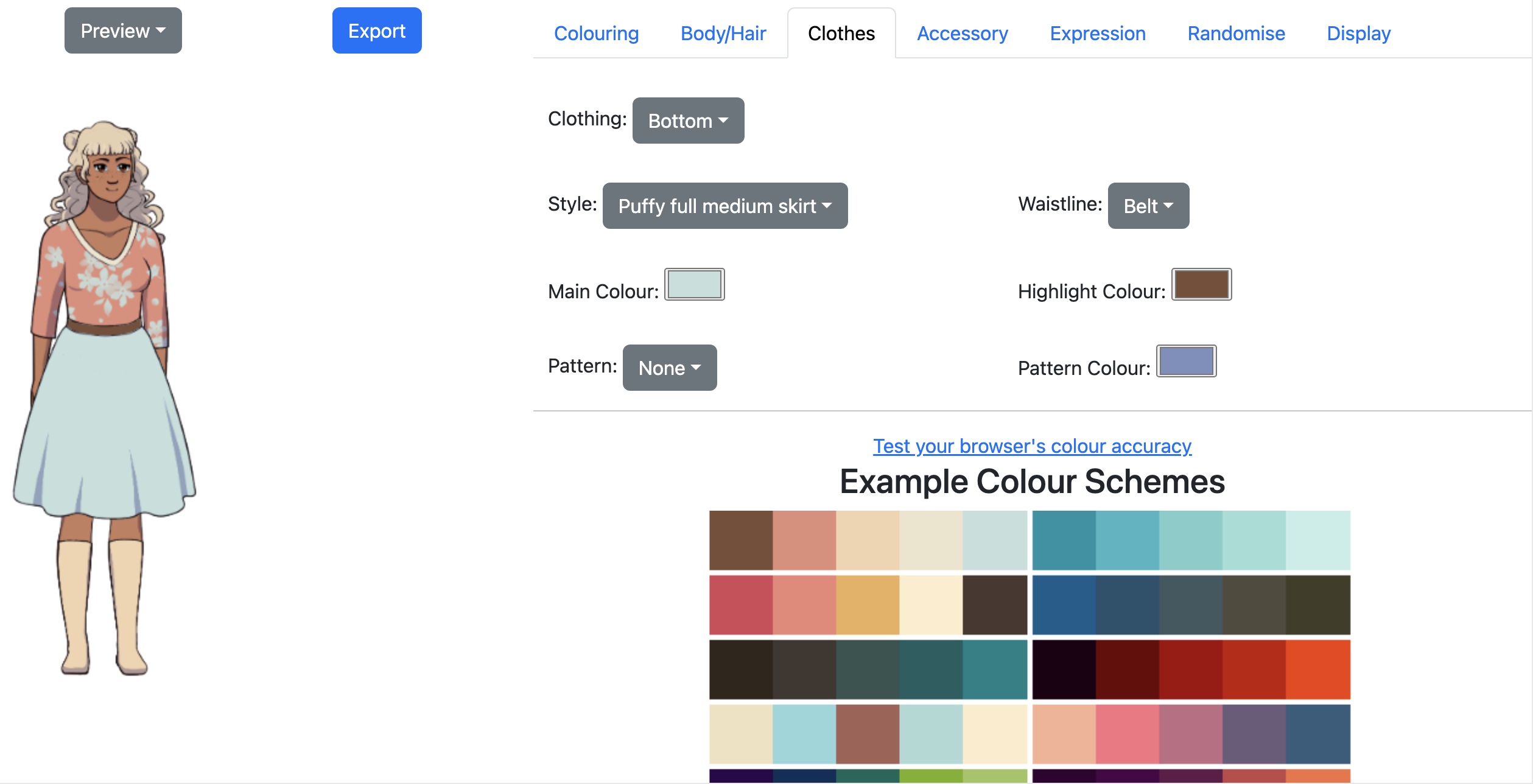Open Test your browser's colour accuracy link
This screenshot has width=1533, height=784.
tap(1032, 446)
